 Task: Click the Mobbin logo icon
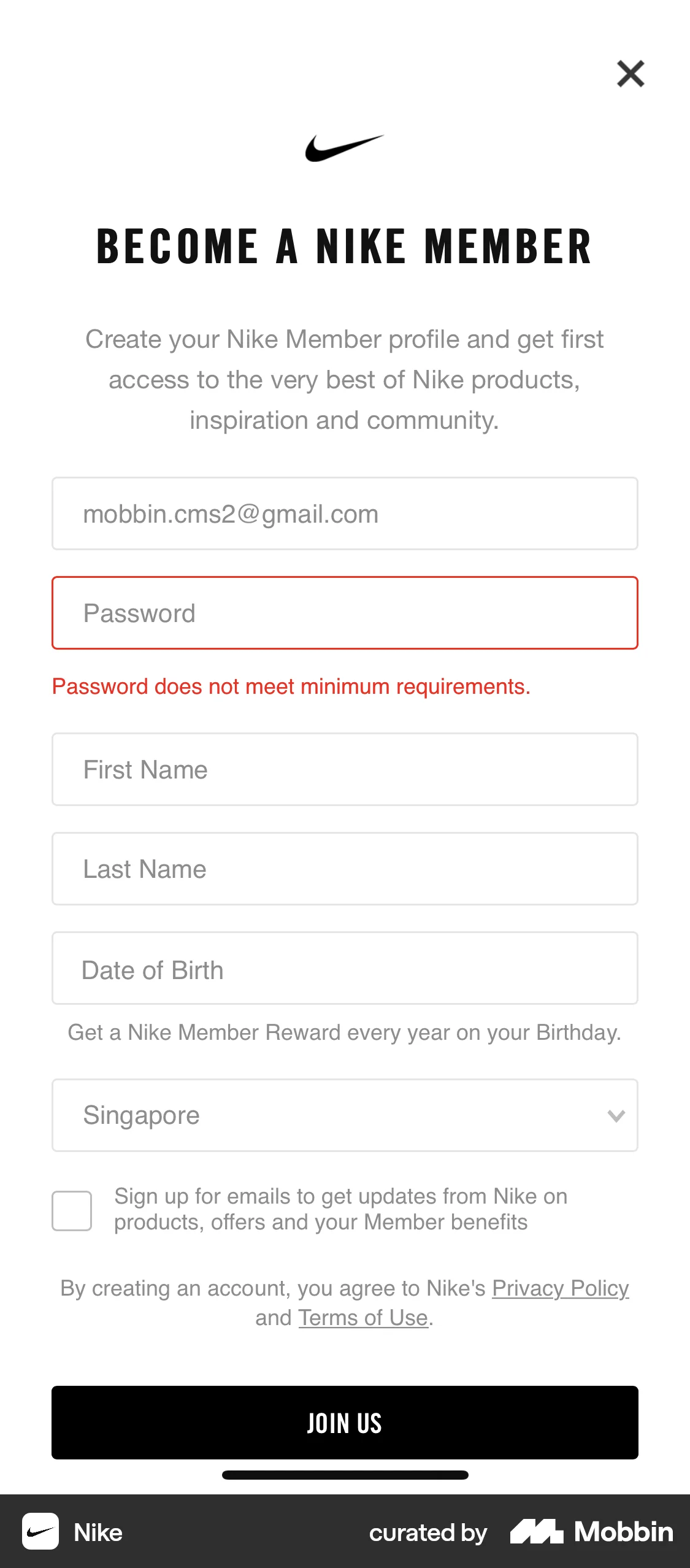pyautogui.click(x=537, y=1531)
